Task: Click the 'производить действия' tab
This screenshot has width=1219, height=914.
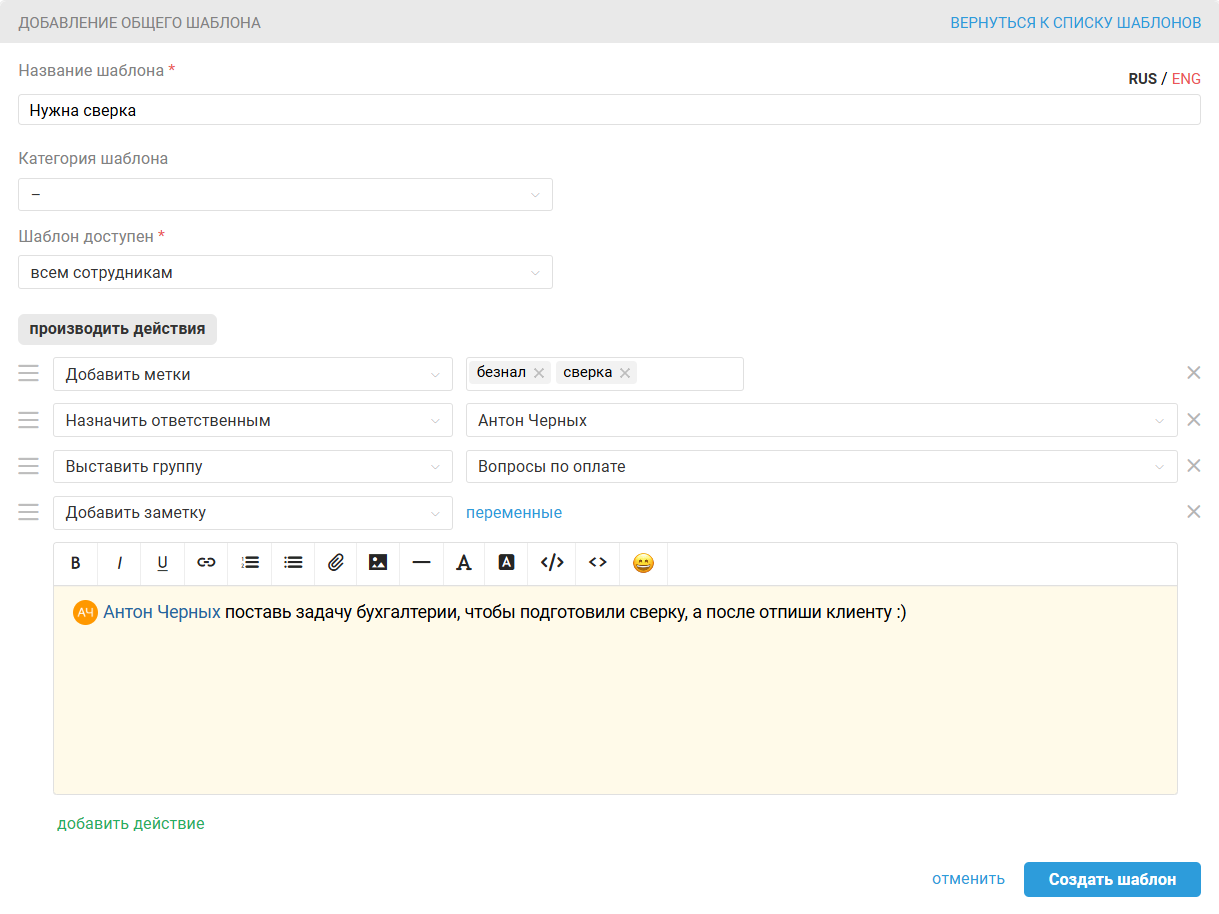Action: pyautogui.click(x=117, y=329)
